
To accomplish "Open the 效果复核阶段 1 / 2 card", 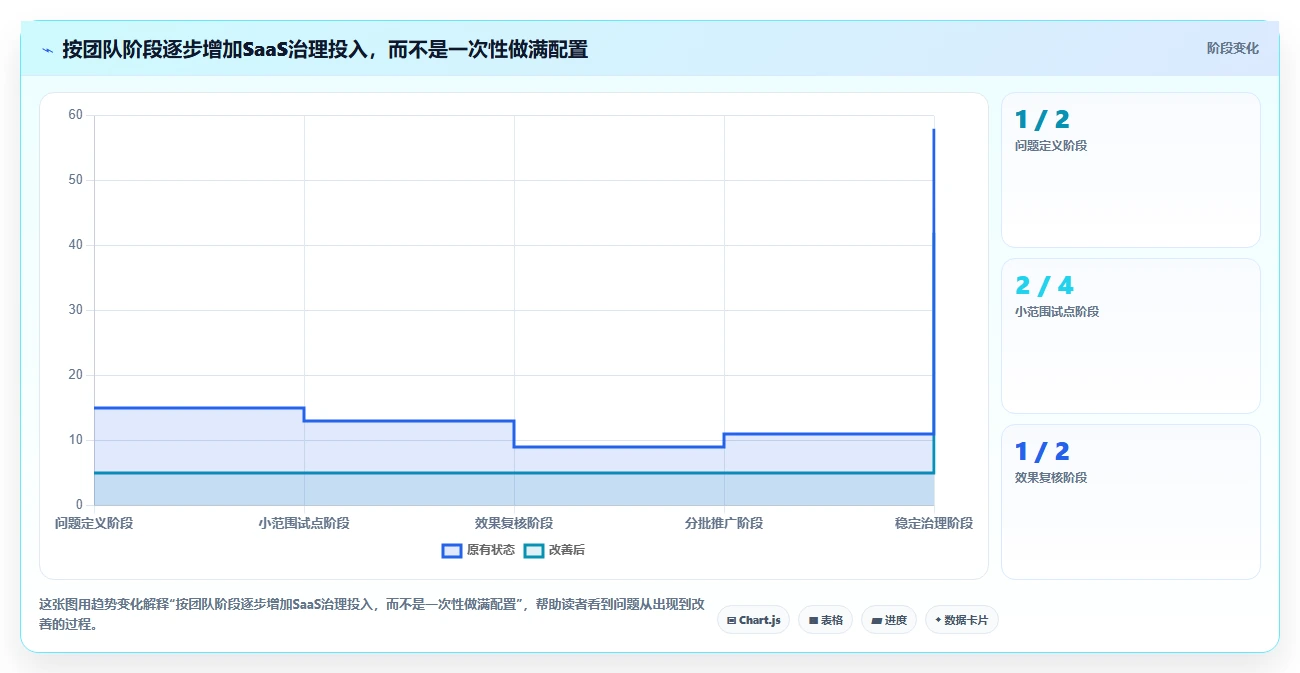I will pyautogui.click(x=1130, y=502).
